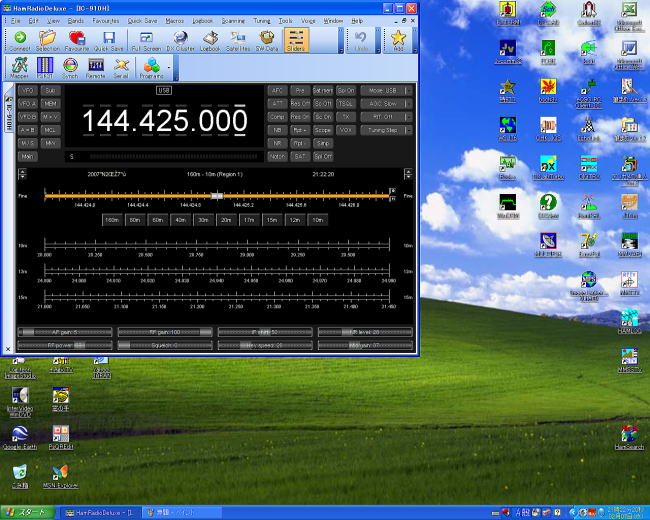
Task: Open the Tuning Step dropdown
Action: coord(386,130)
